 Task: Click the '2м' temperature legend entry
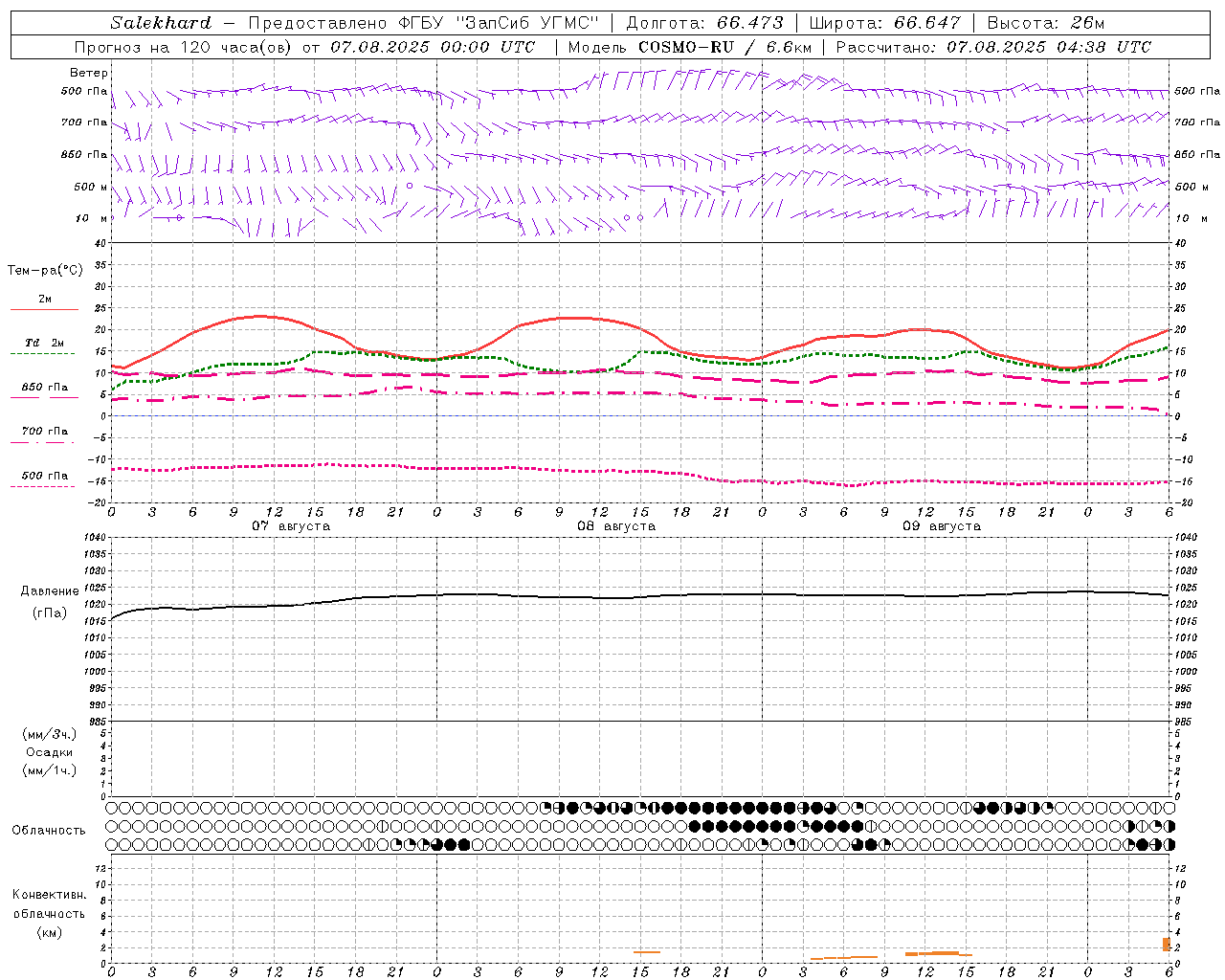click(45, 299)
